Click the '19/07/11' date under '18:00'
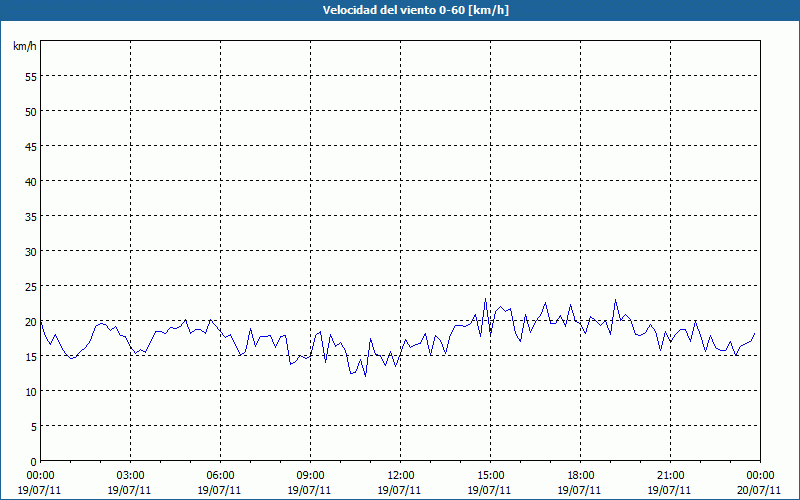This screenshot has width=800, height=500. click(580, 490)
